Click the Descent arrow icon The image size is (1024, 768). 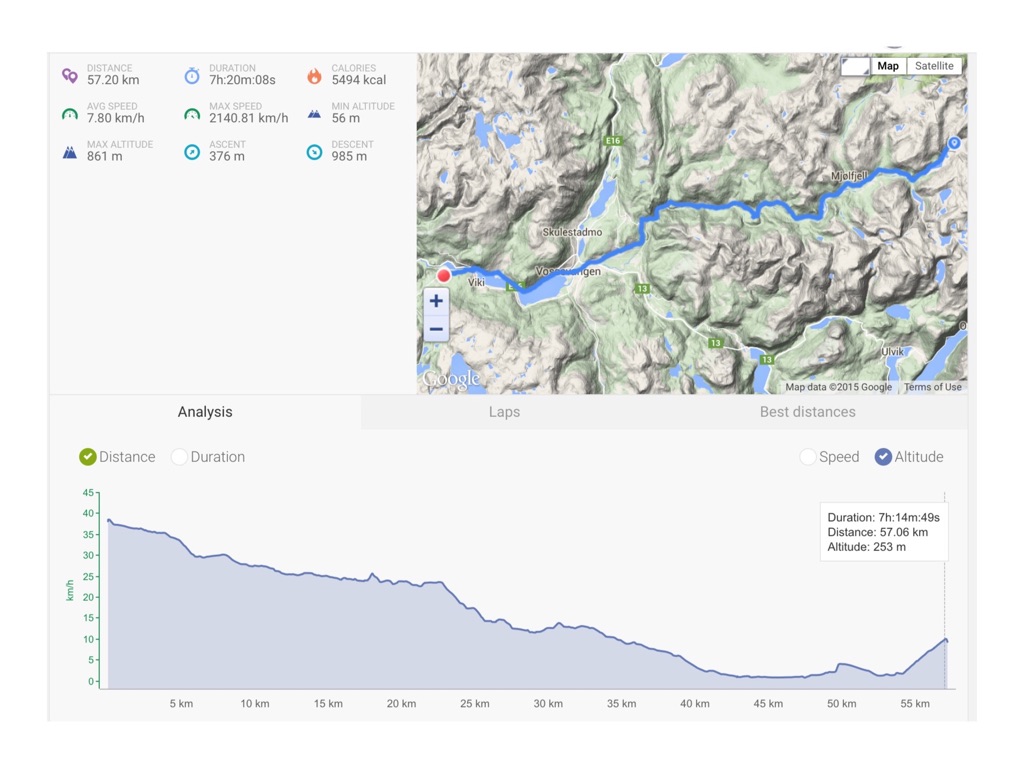(314, 152)
